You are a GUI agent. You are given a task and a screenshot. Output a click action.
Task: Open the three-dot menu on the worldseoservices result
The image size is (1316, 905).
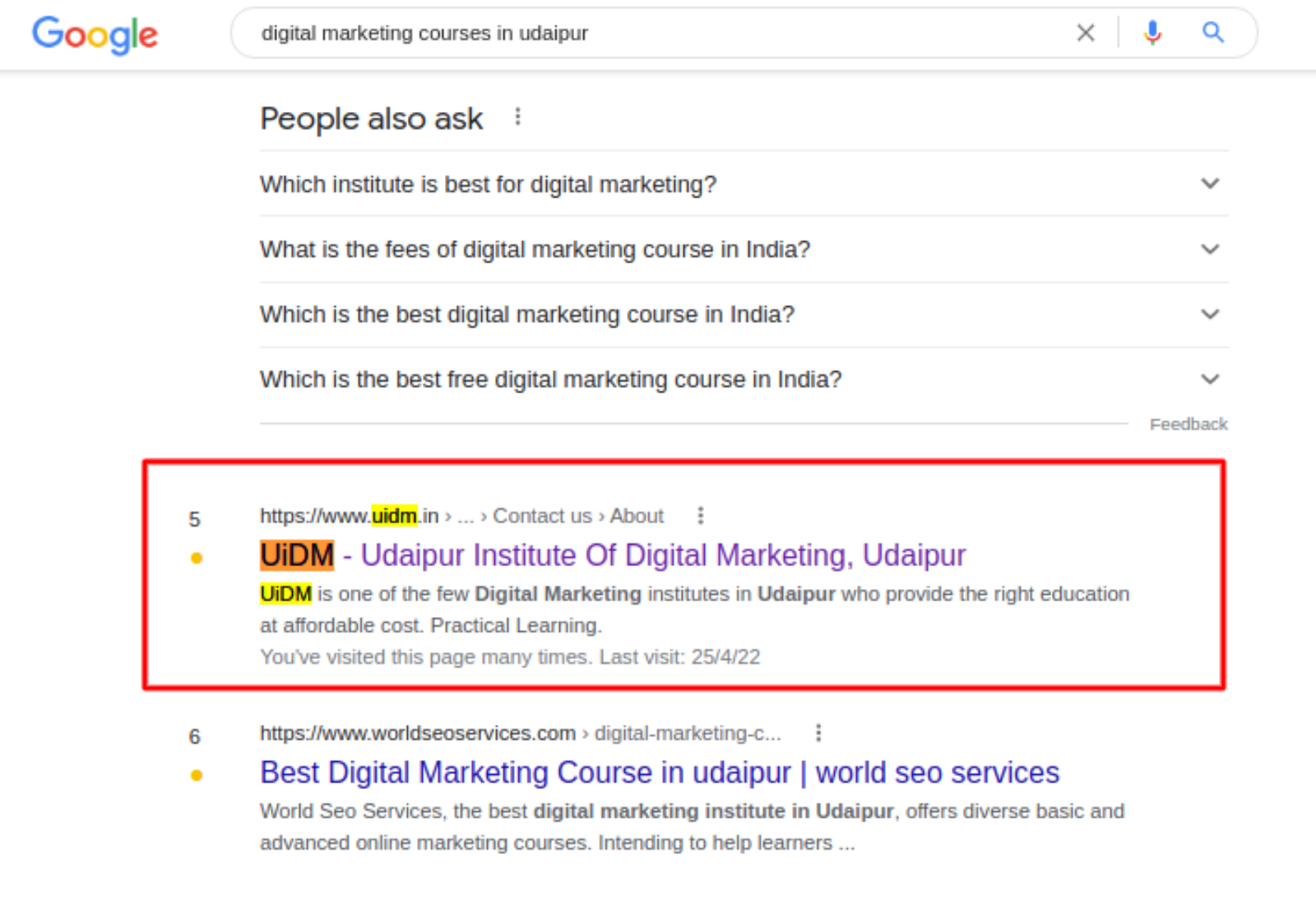[818, 731]
